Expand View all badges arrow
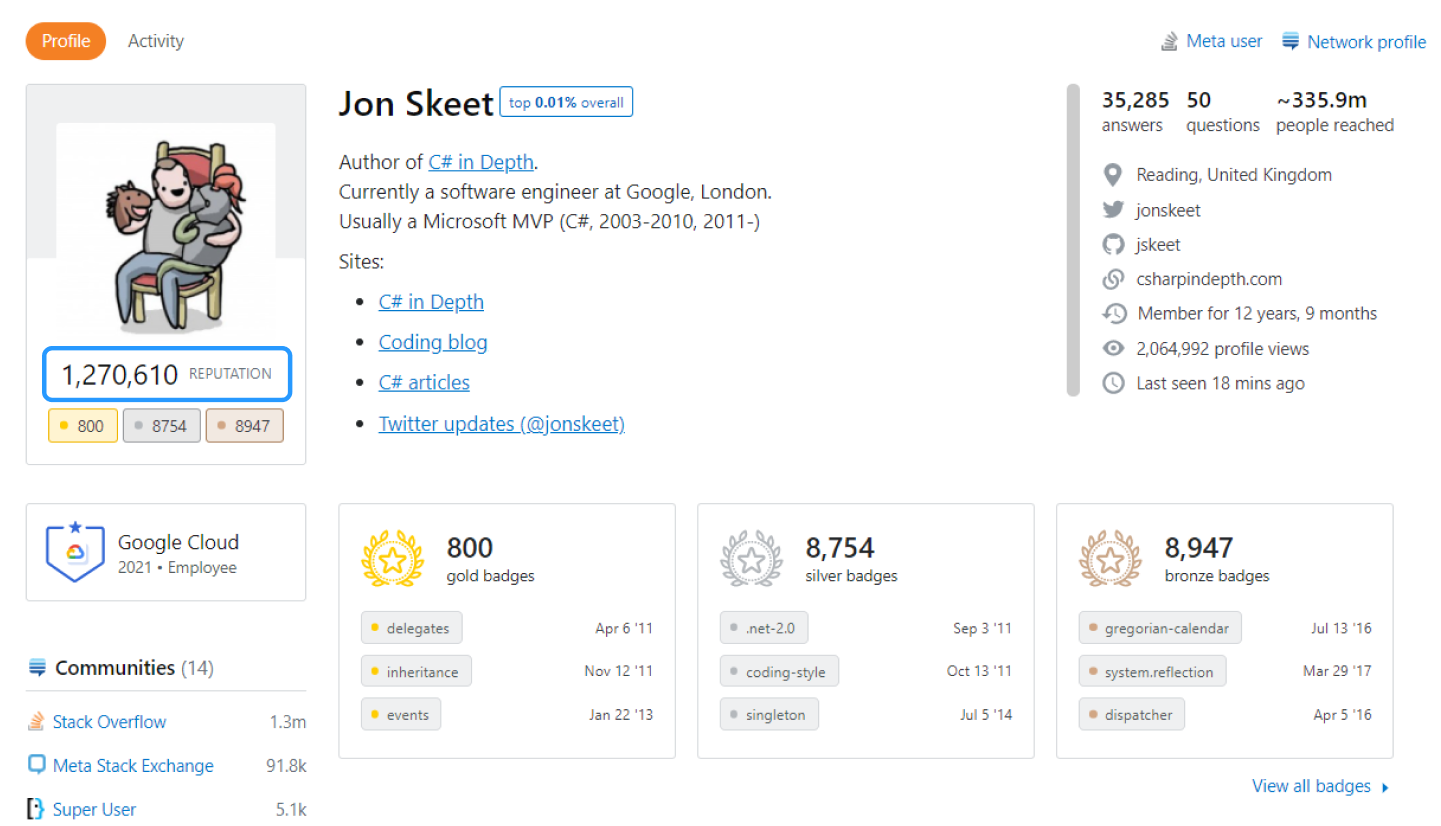 point(1386,787)
